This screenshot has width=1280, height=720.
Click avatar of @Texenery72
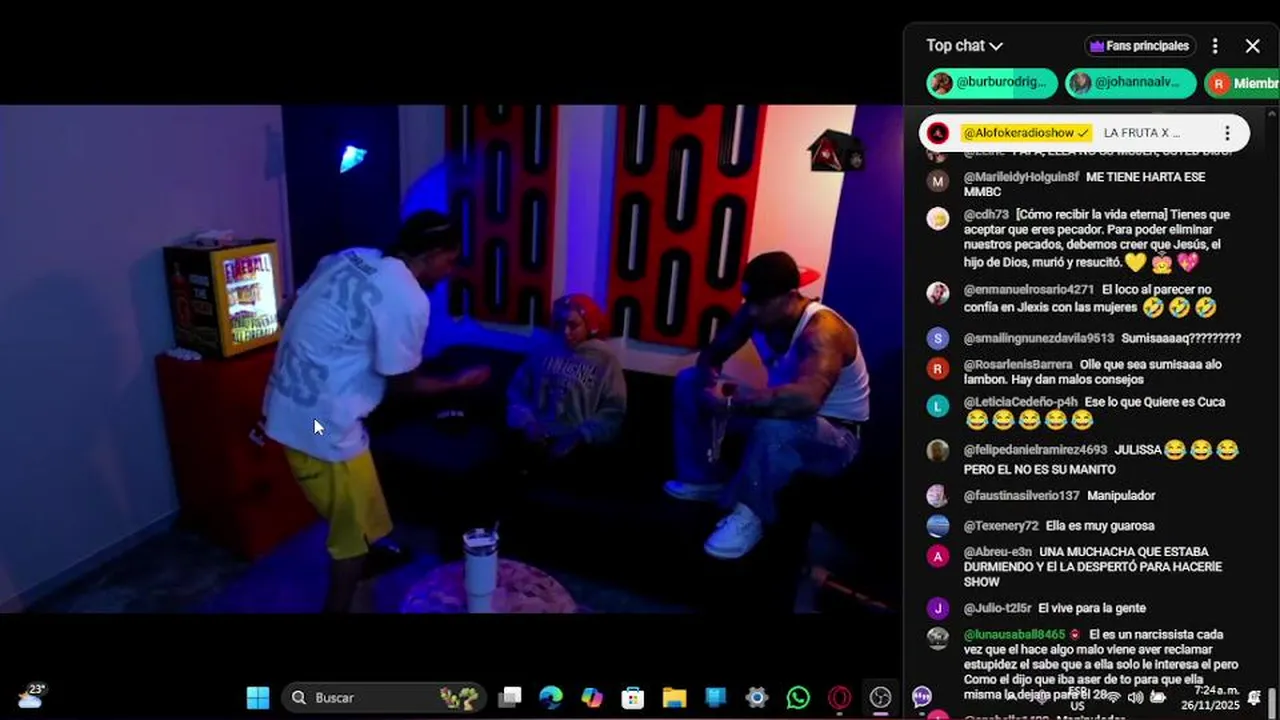[x=937, y=526]
